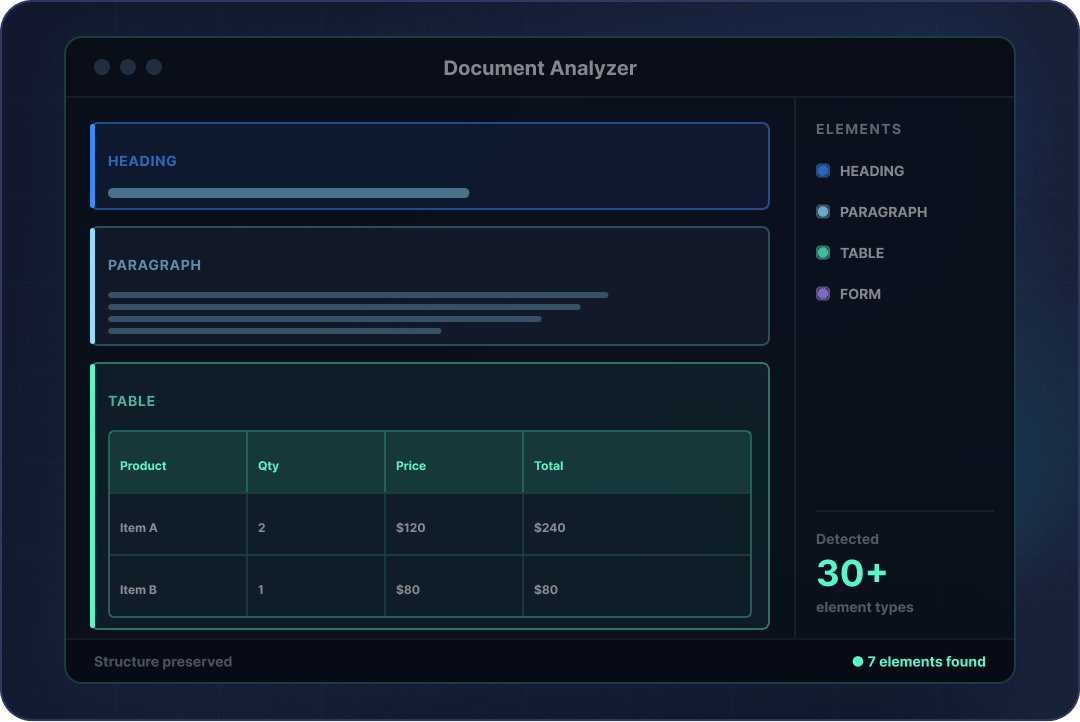Image resolution: width=1080 pixels, height=722 pixels.
Task: Select the HEADING block label in the document
Action: tap(143, 161)
